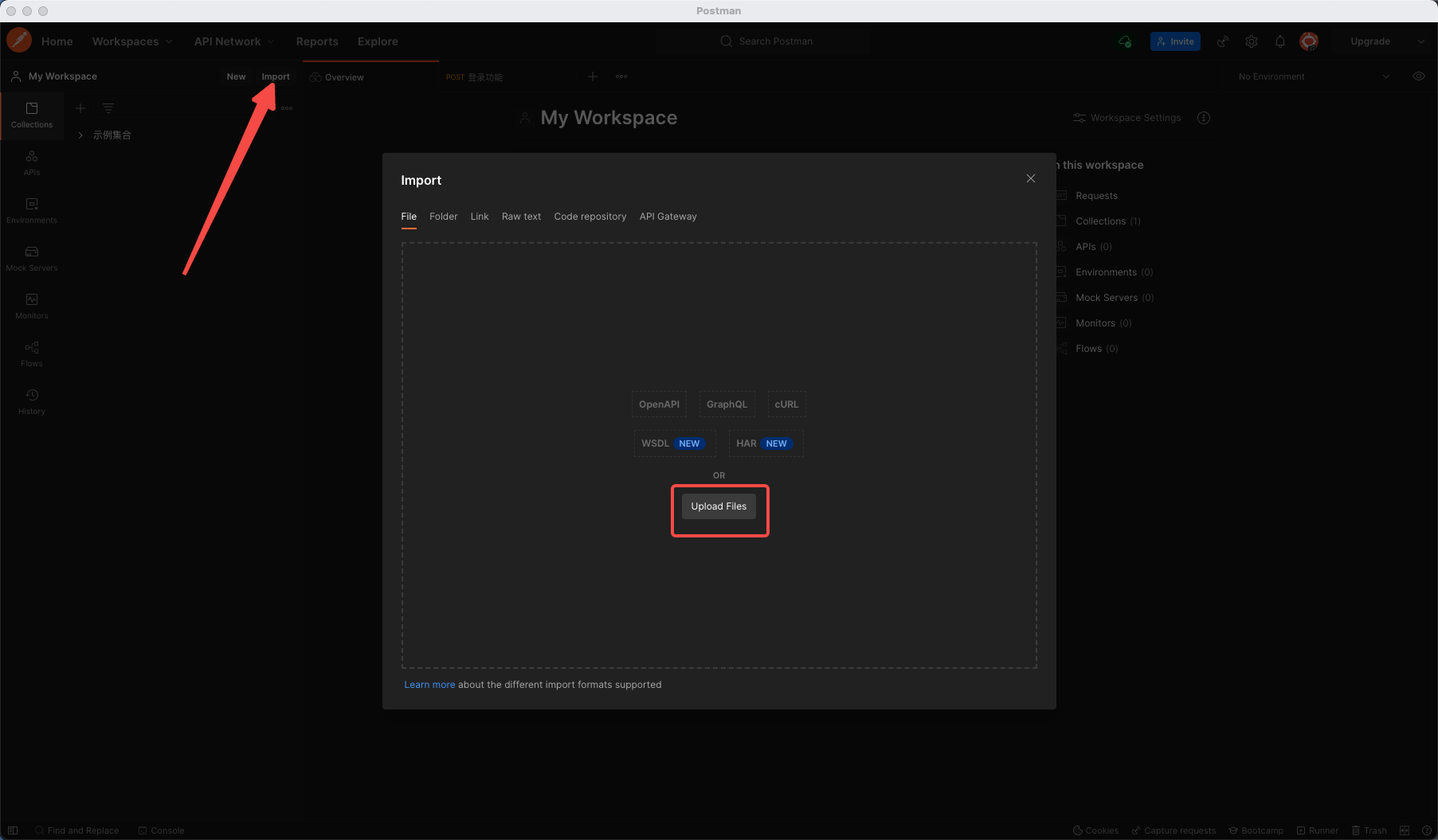This screenshot has height=840, width=1438.
Task: Open Workspace Settings
Action: point(1126,118)
